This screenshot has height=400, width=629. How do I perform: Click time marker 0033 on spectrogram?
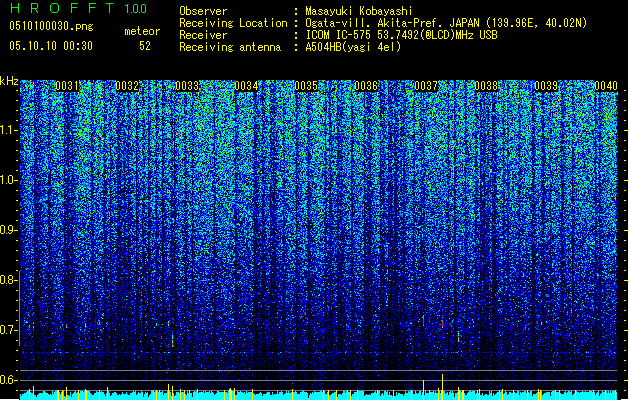pos(187,86)
